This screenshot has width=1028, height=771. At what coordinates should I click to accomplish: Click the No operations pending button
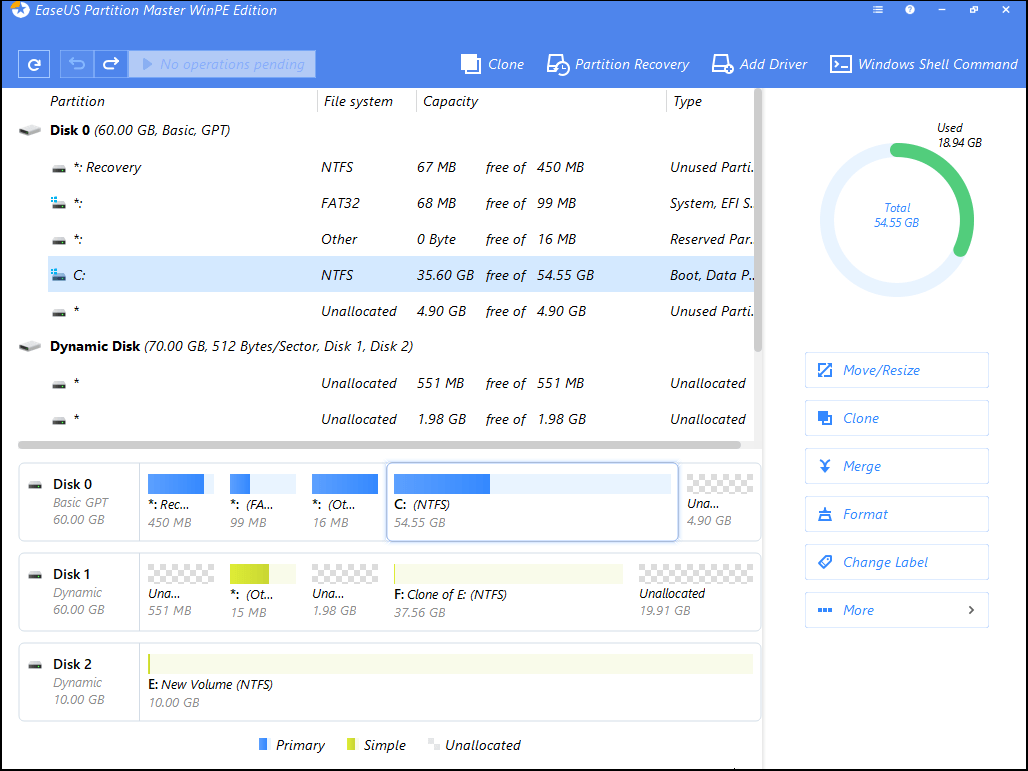pyautogui.click(x=222, y=64)
